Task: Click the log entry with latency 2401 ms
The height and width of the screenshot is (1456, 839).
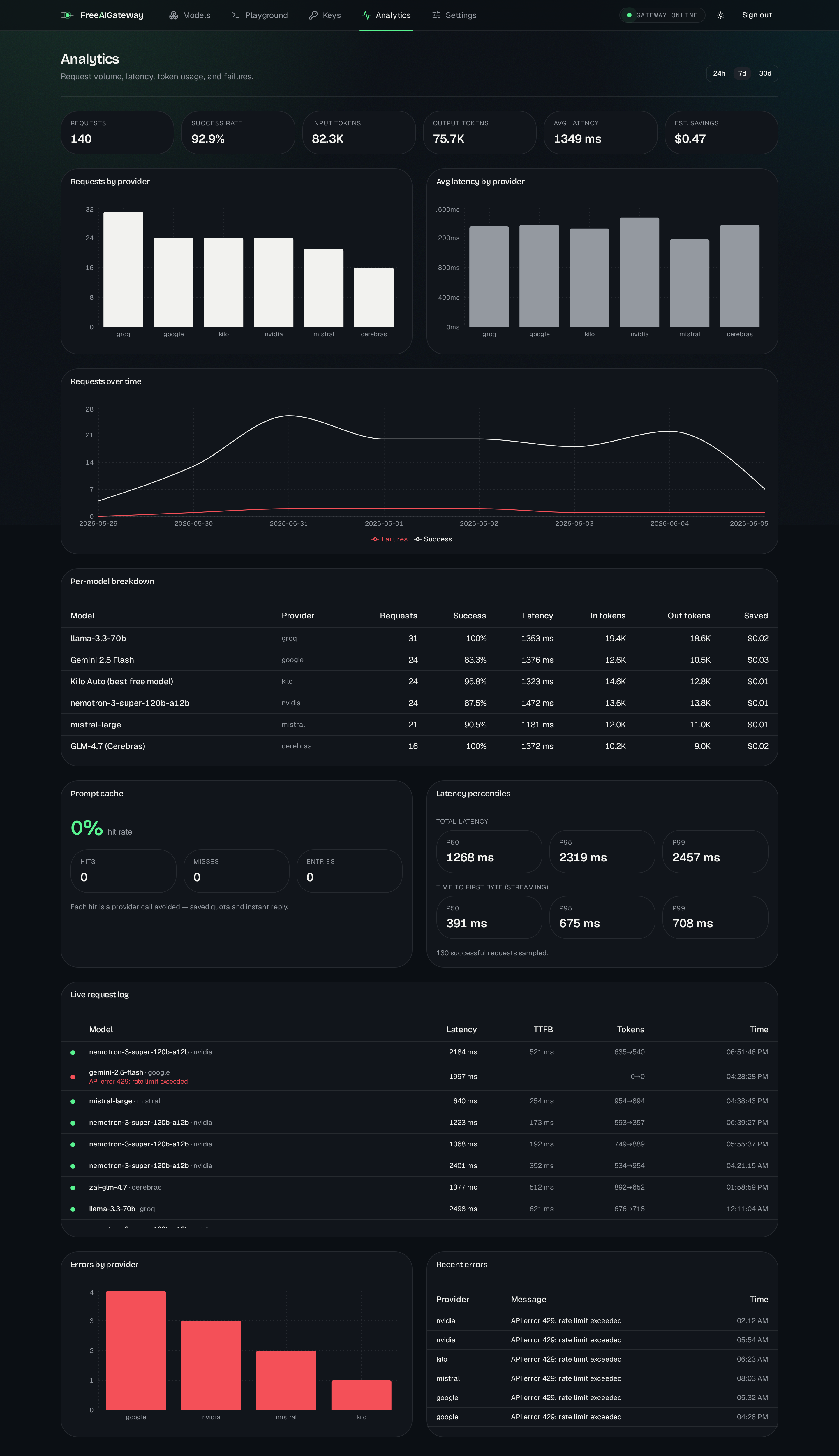Action: pos(419,1166)
